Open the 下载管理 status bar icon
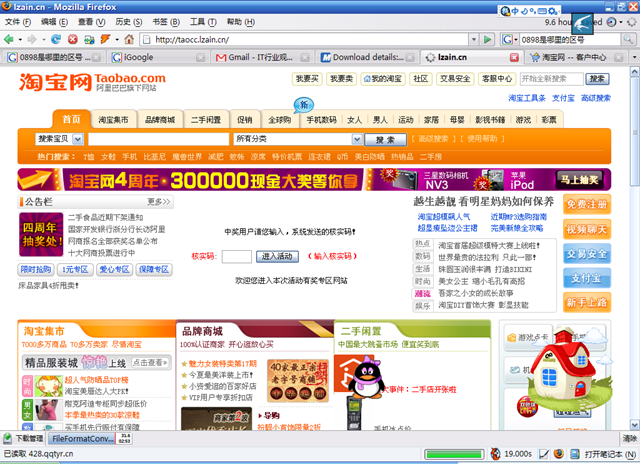The image size is (640, 464). point(23,439)
